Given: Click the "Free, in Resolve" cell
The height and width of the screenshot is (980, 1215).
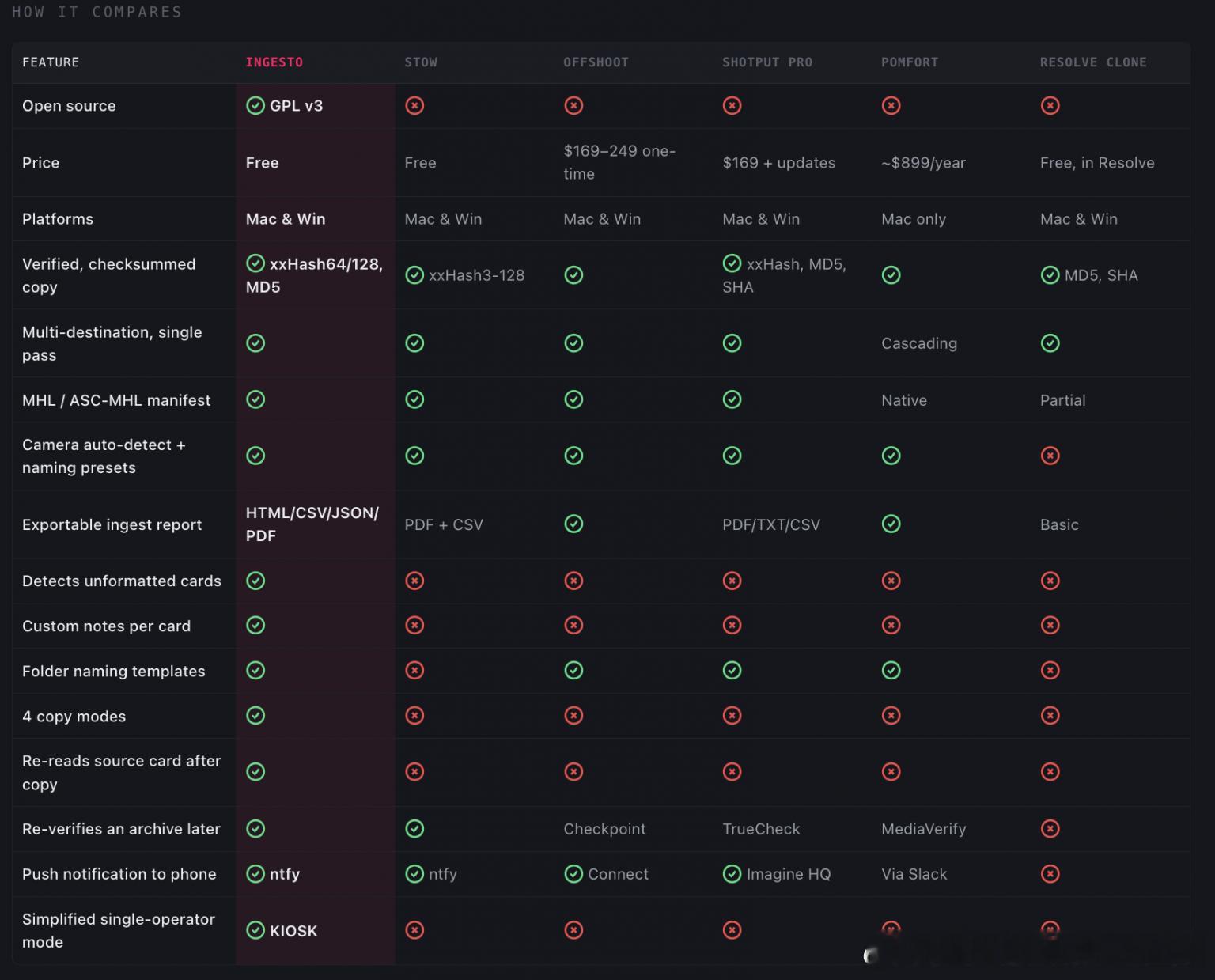Looking at the screenshot, I should (x=1097, y=163).
